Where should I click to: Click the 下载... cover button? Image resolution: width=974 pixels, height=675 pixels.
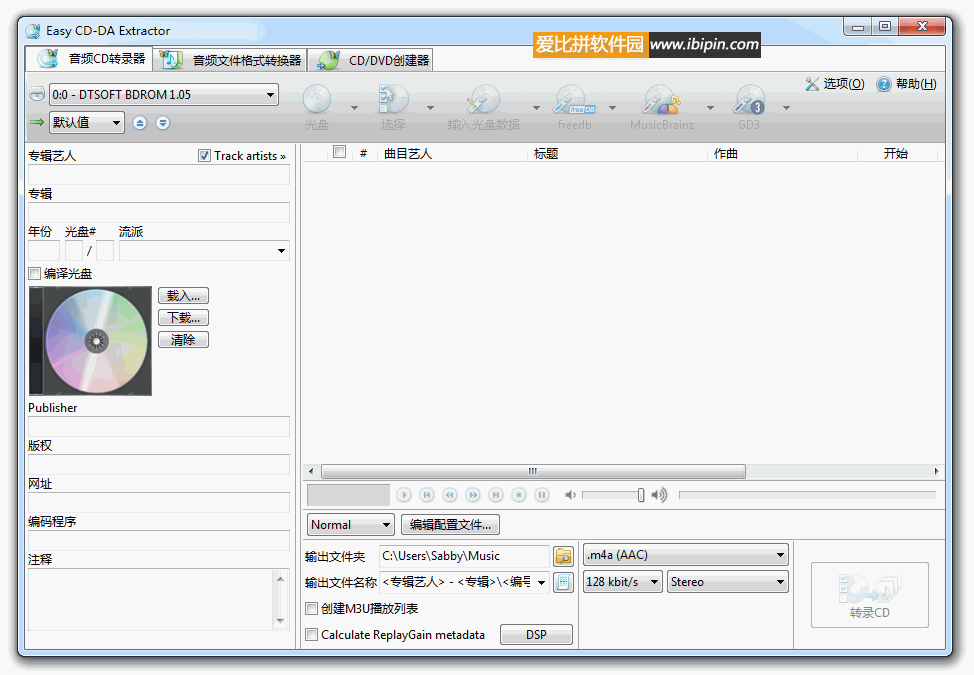(x=183, y=318)
